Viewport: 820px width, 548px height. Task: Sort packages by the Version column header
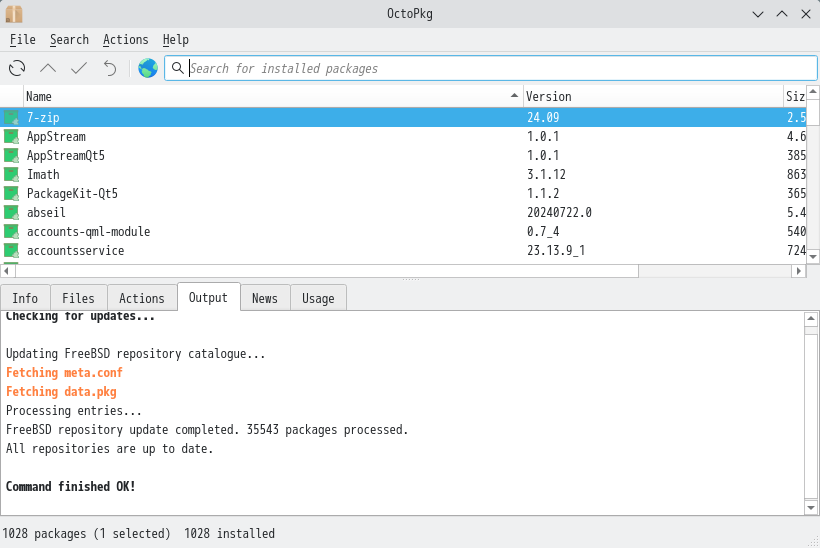click(x=650, y=96)
